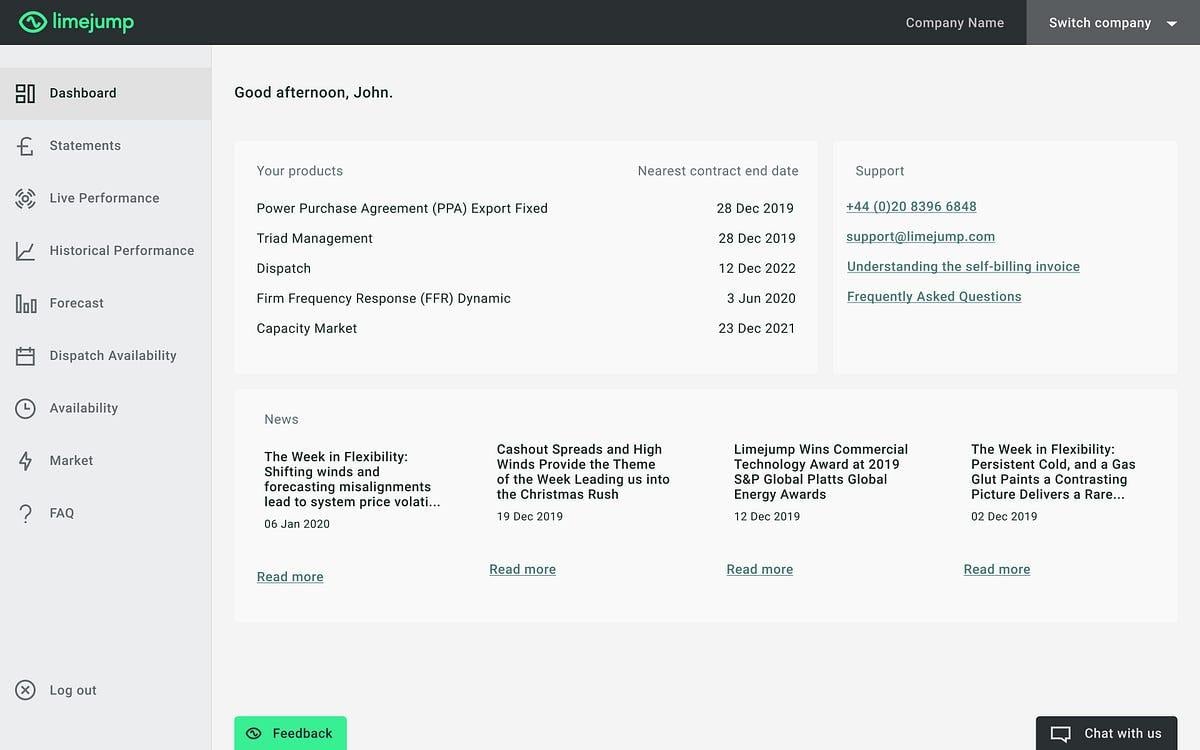Open Understanding the self-billing invoice link

pyautogui.click(x=963, y=267)
